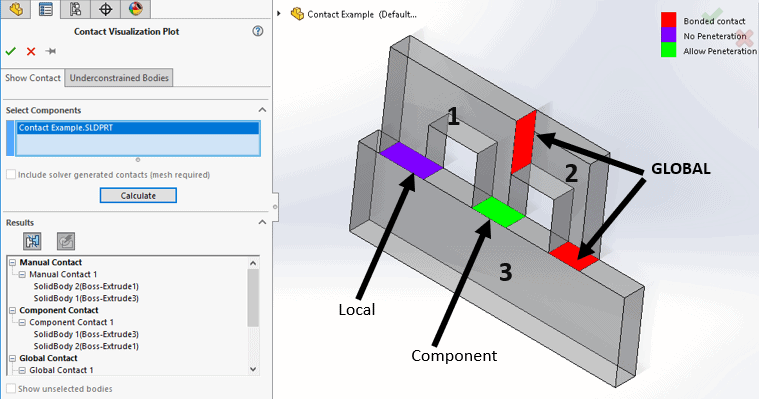Click the red Bonded contact legend swatch
The image size is (759, 399).
coord(668,20)
